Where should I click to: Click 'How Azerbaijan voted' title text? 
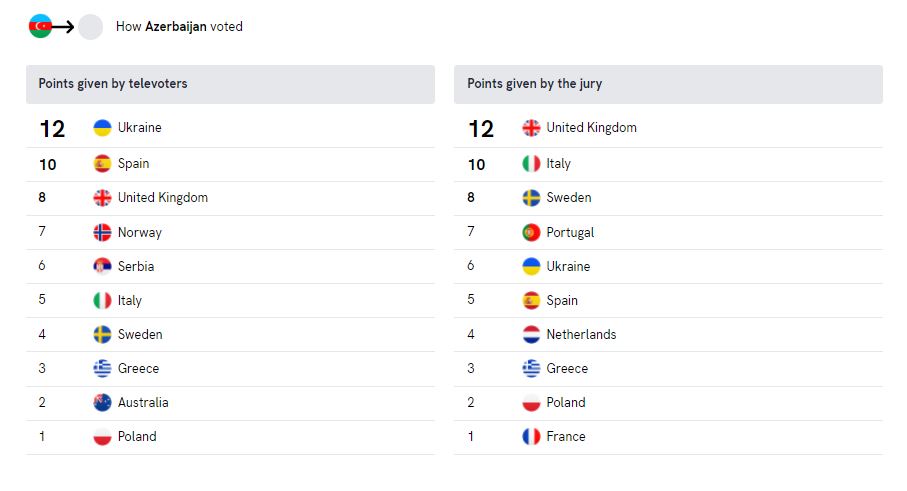point(179,27)
